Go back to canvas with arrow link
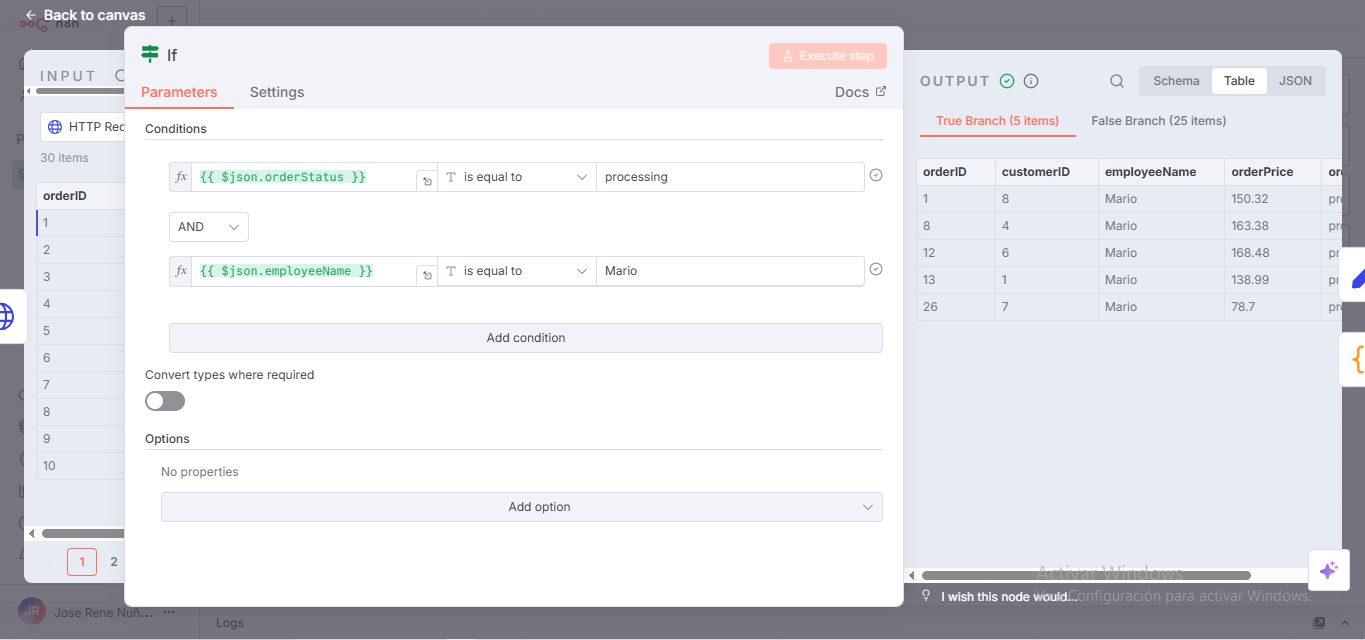 point(85,15)
